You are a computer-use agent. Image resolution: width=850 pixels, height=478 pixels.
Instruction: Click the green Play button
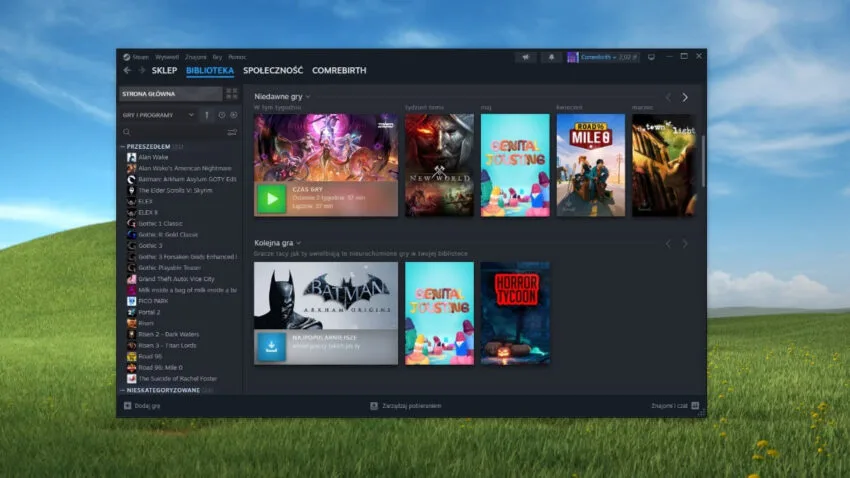[x=272, y=199]
